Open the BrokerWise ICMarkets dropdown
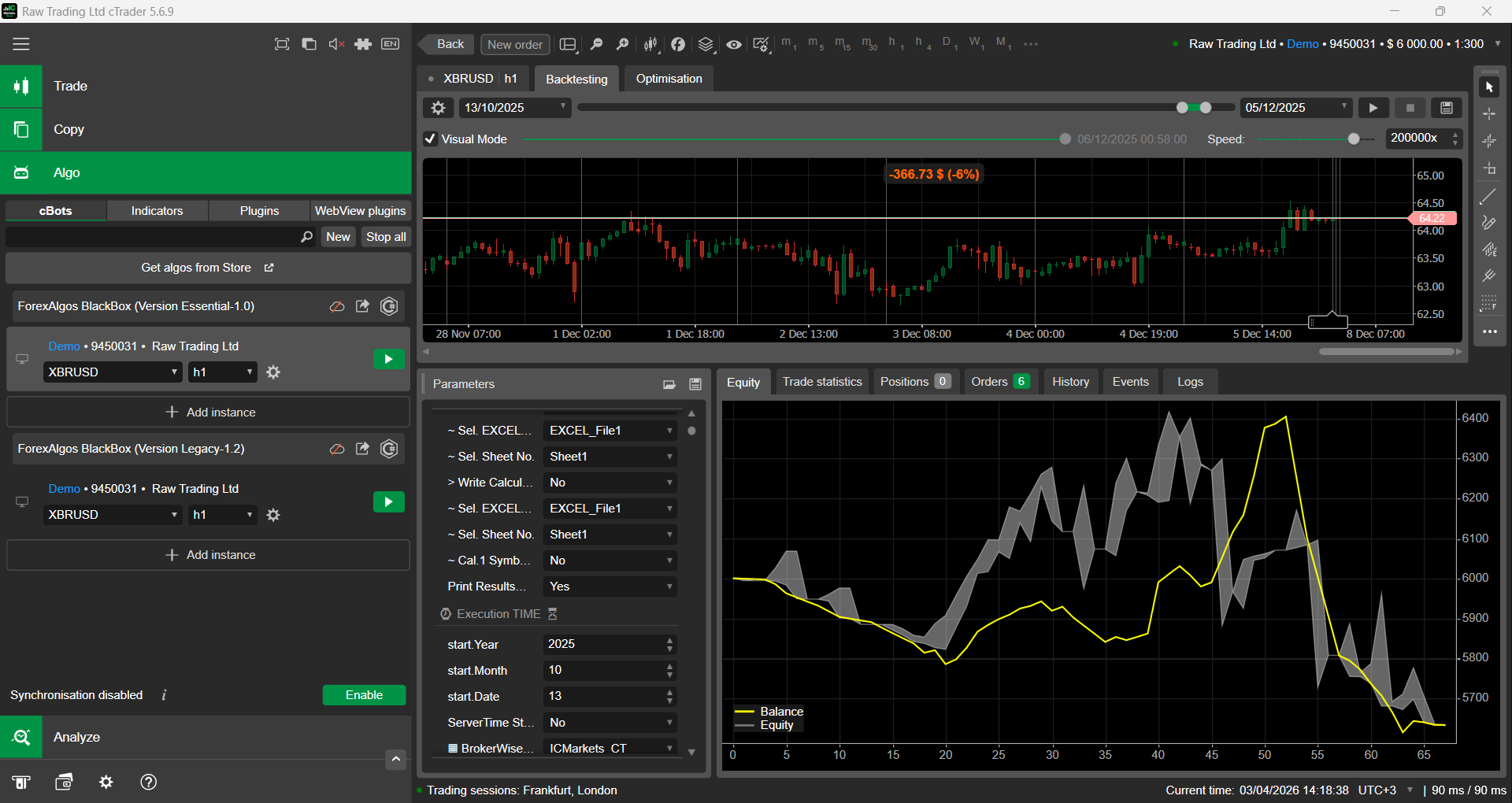The height and width of the screenshot is (803, 1512). (x=610, y=748)
